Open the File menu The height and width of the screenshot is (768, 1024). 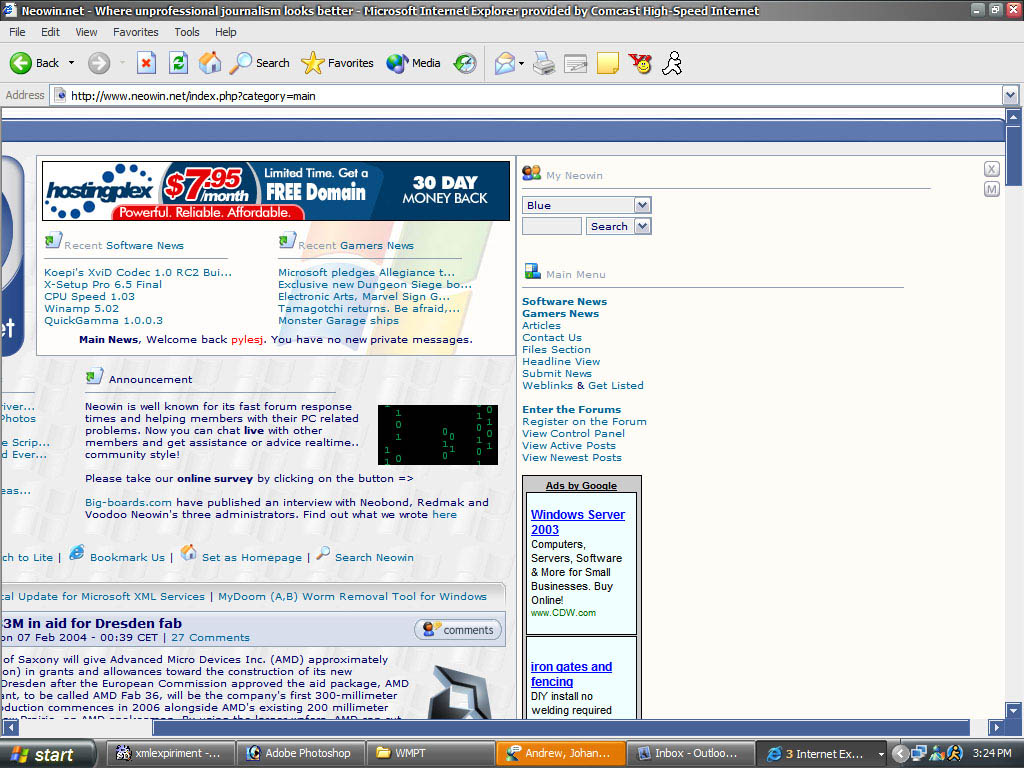coord(17,32)
